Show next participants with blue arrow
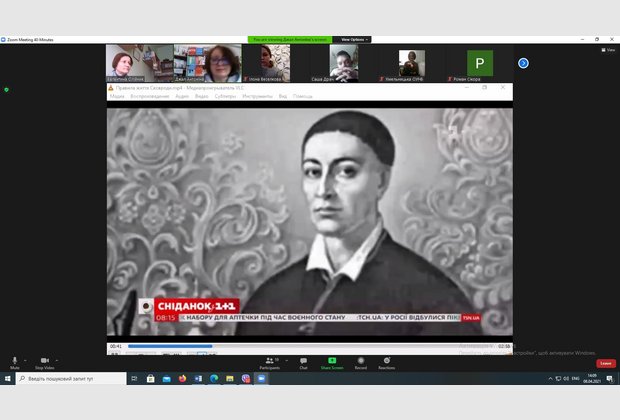The width and height of the screenshot is (620, 420). click(x=523, y=63)
